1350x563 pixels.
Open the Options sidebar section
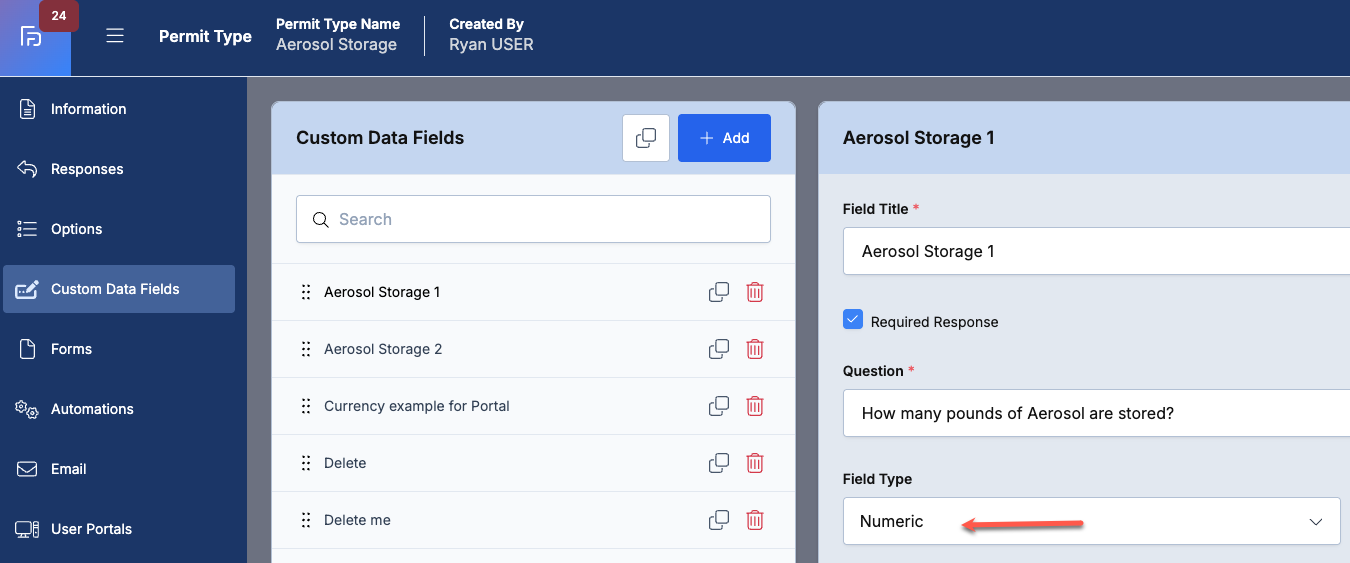click(x=118, y=229)
